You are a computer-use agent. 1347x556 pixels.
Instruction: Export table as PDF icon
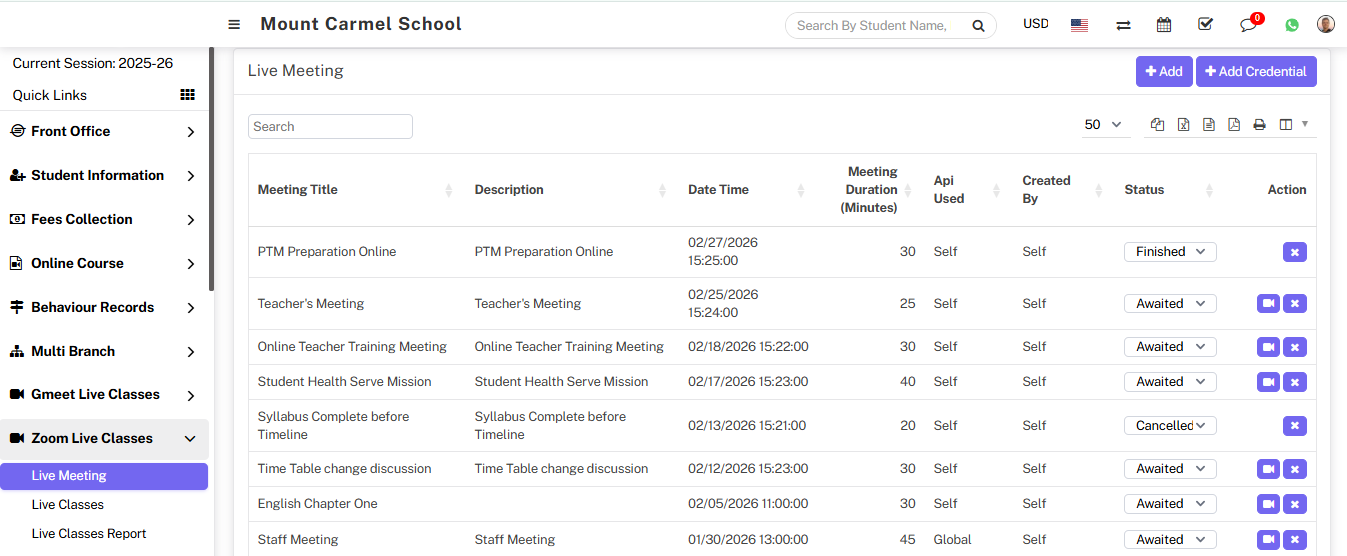1234,125
